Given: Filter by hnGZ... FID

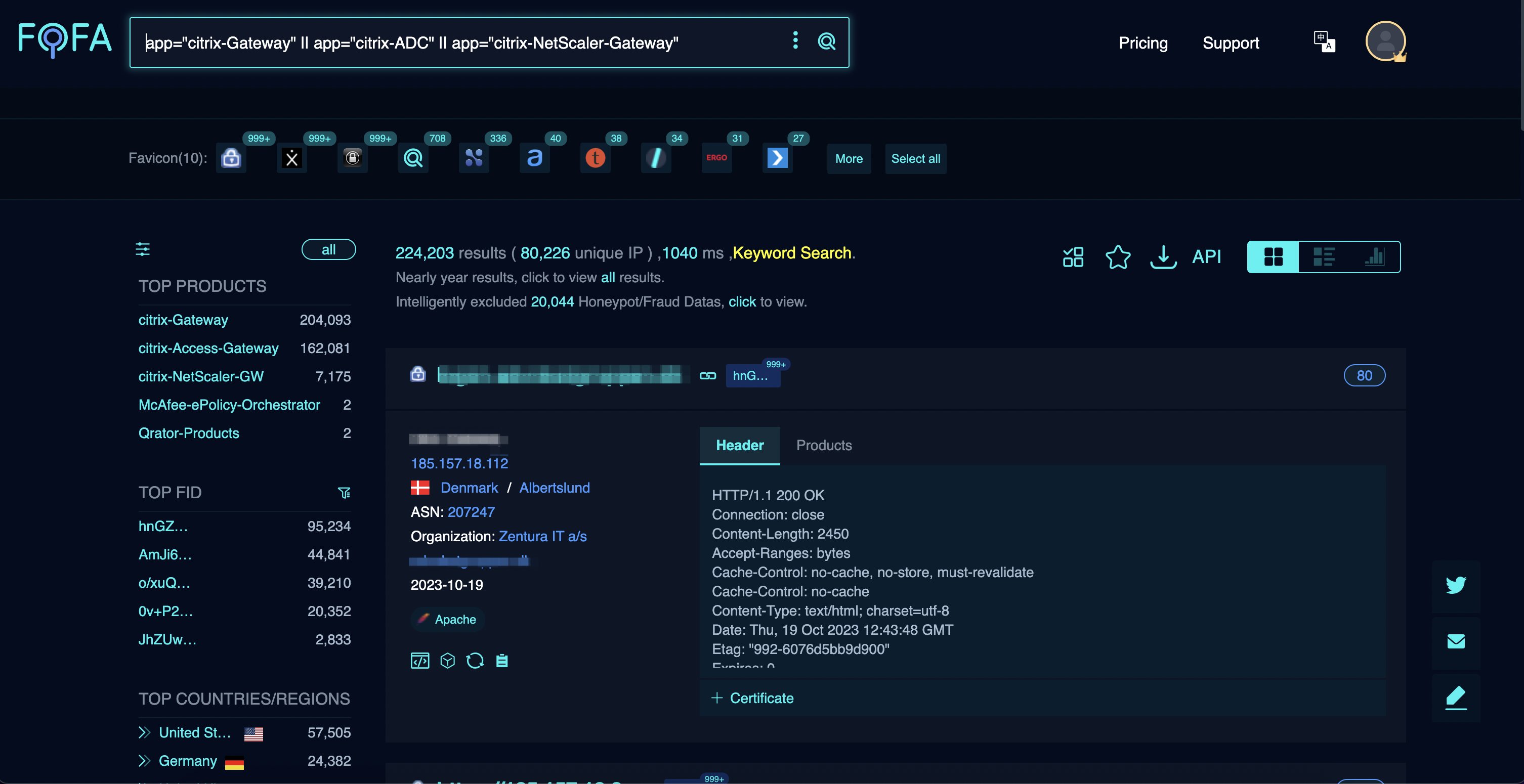Looking at the screenshot, I should (163, 526).
